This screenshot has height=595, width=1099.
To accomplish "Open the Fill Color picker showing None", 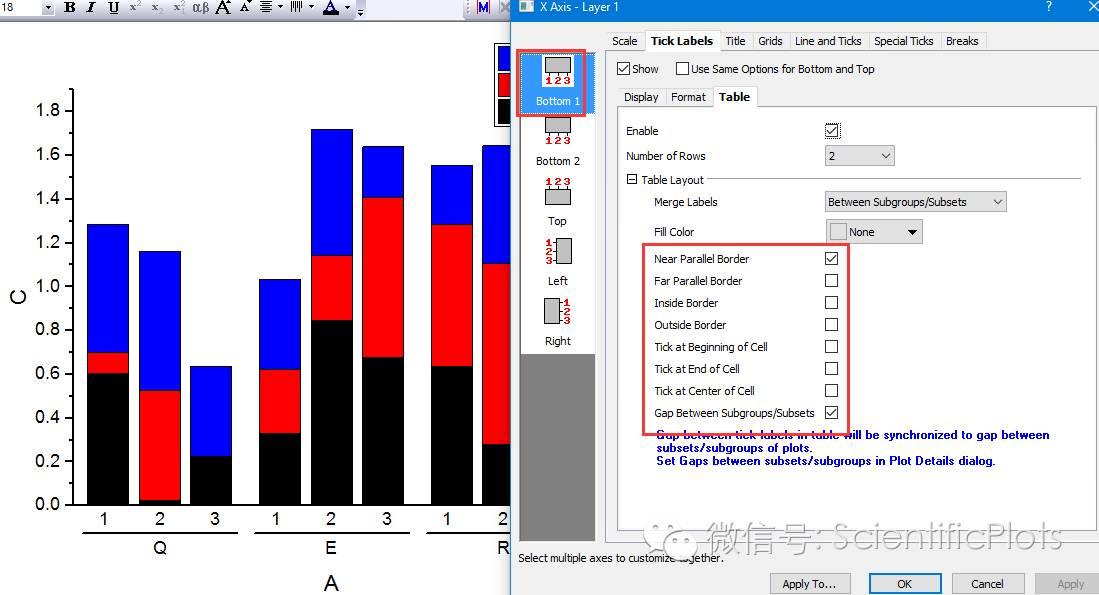I will coord(873,231).
